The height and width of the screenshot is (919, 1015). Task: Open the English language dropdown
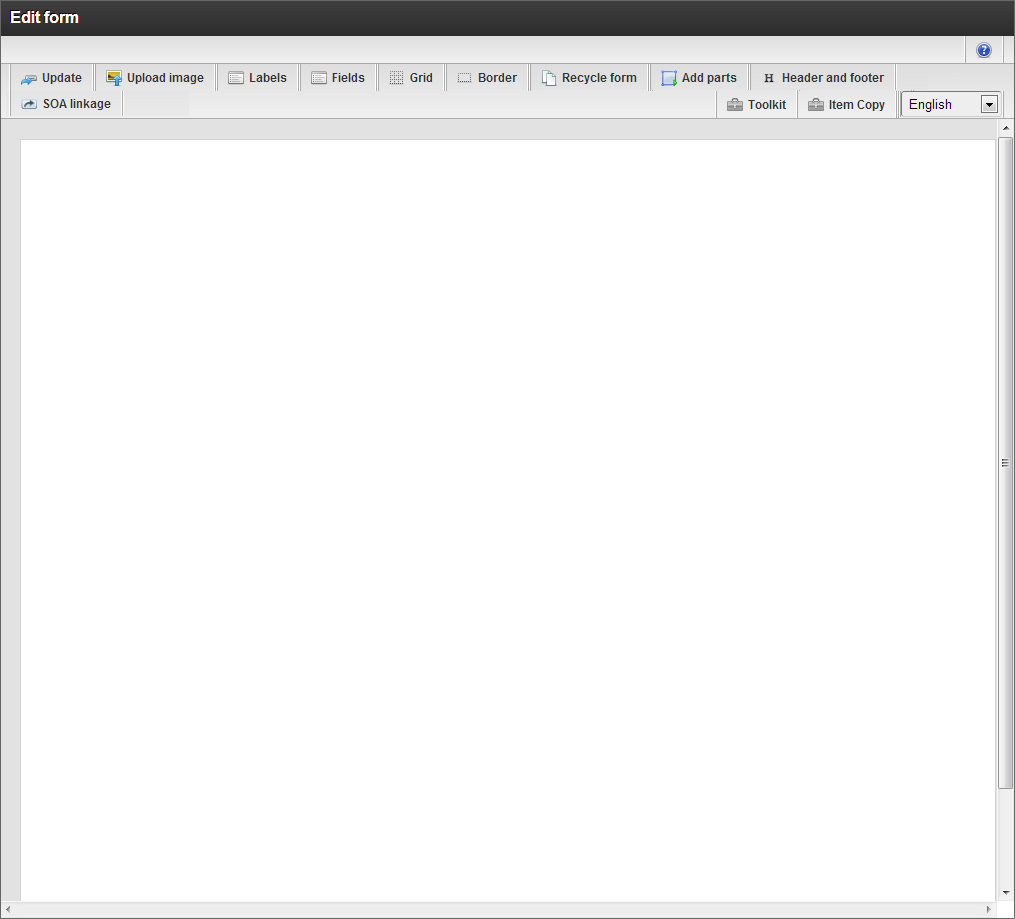[951, 104]
